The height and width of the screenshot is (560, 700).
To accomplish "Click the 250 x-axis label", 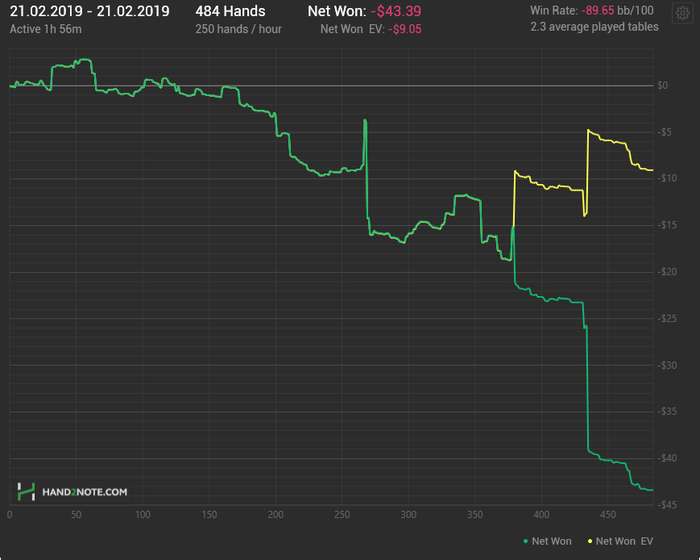I will 342,515.
